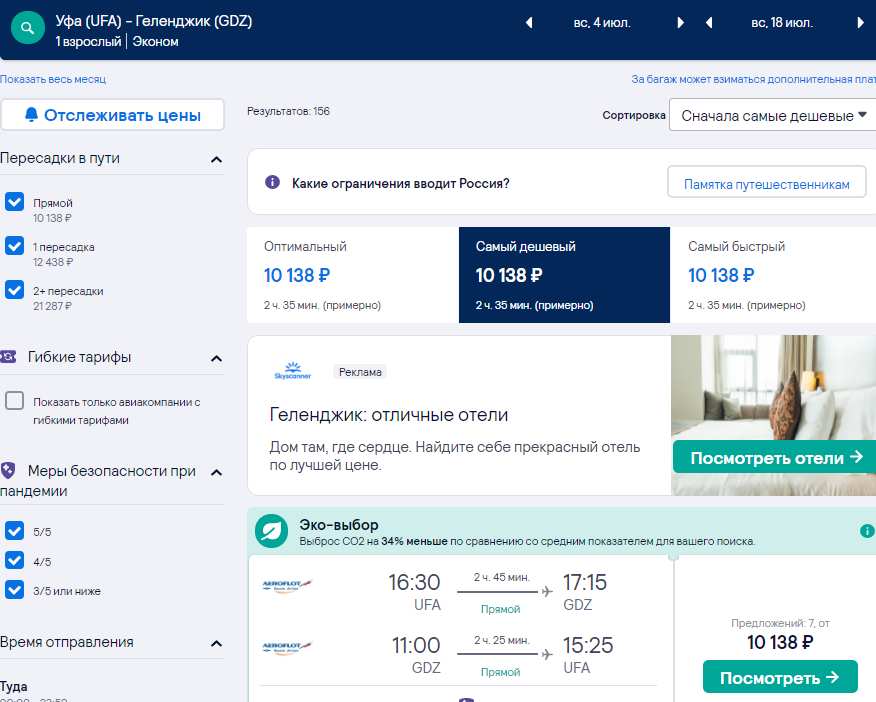Click the airplane icon on the 16:30 flight
Screen dimensions: 876x702
click(x=547, y=591)
